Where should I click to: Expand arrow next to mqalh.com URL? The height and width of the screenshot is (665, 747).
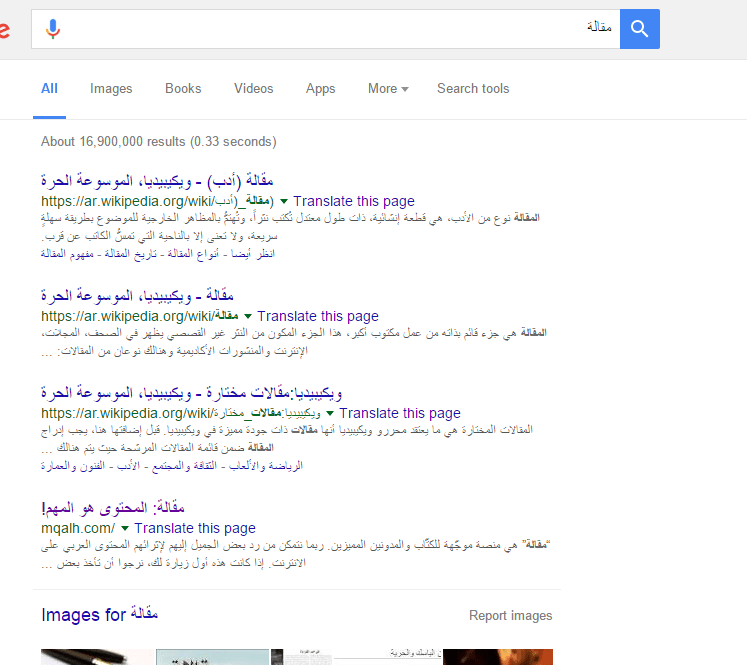click(x=125, y=528)
